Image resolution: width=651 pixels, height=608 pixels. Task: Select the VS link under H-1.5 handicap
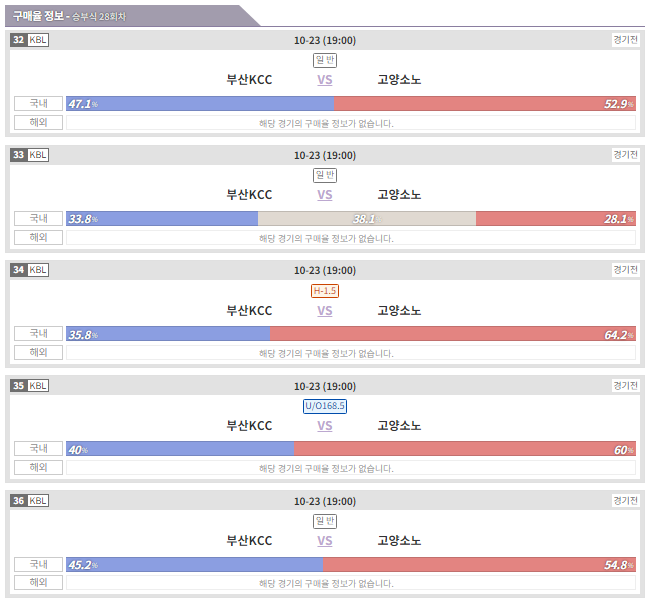coord(325,311)
